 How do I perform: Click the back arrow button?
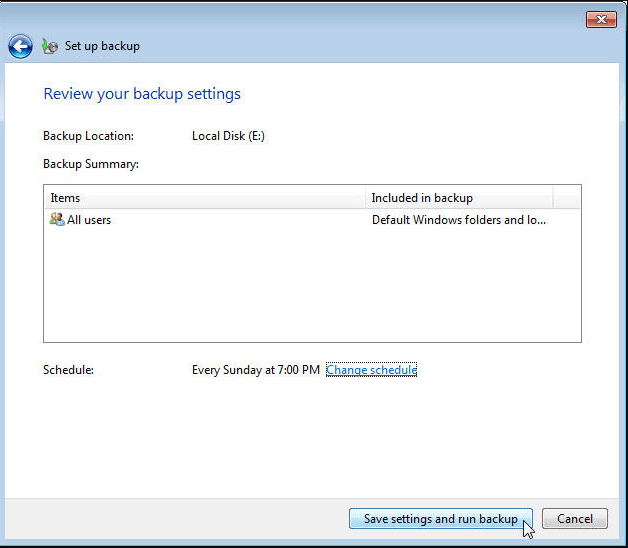pos(20,46)
